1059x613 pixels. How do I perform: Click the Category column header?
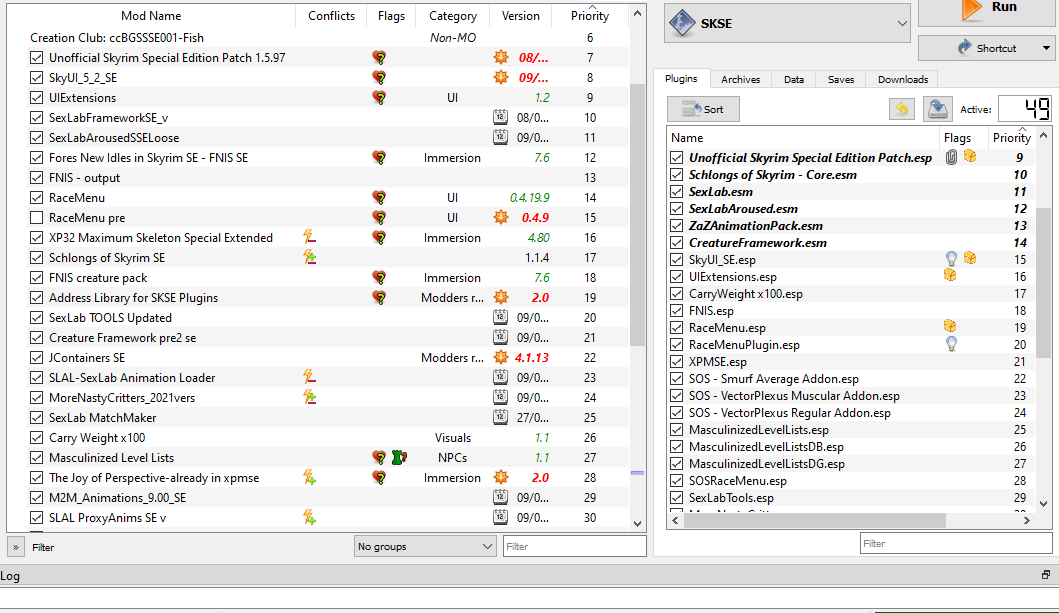coord(453,16)
